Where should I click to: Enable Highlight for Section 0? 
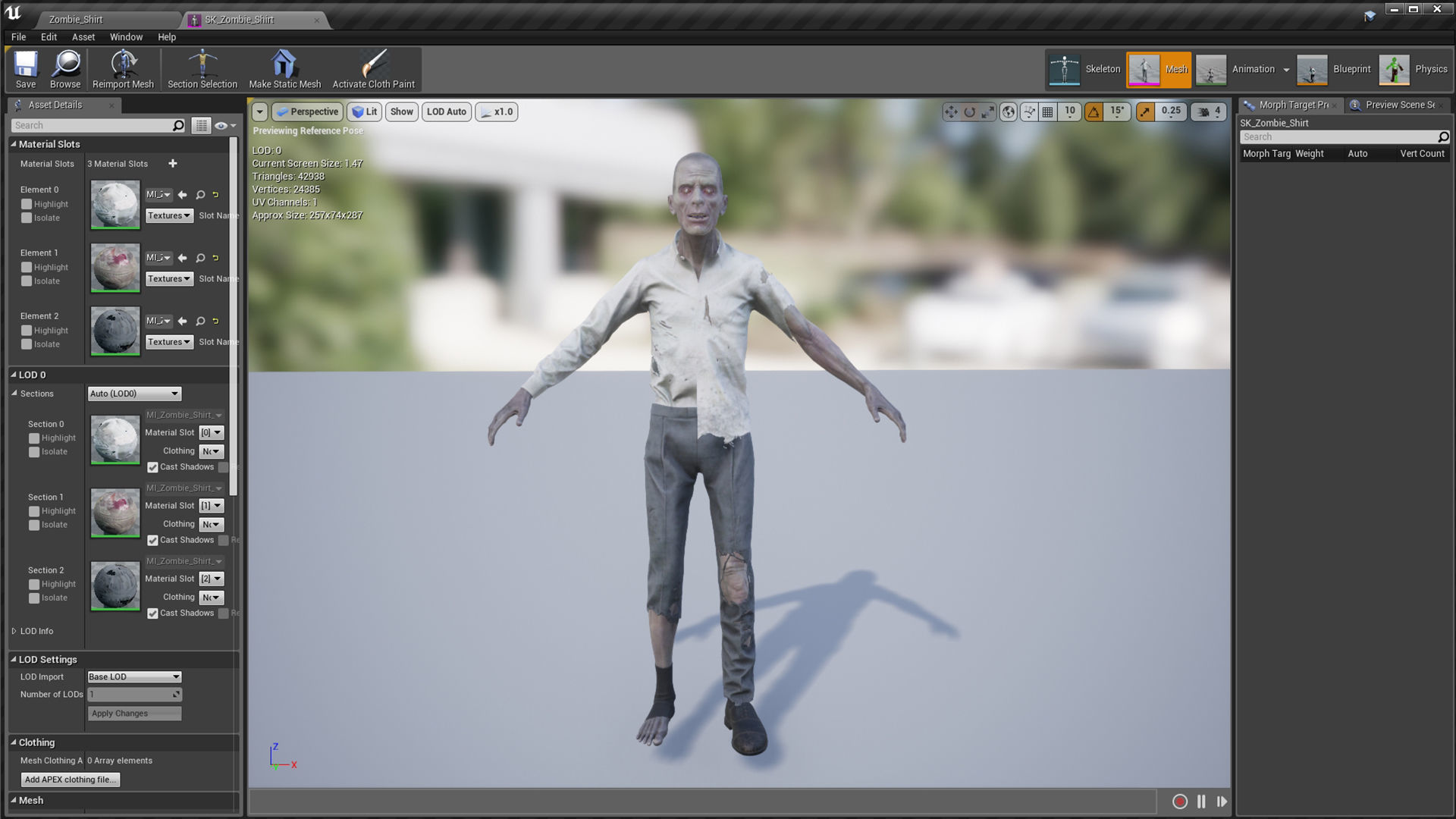click(x=34, y=438)
